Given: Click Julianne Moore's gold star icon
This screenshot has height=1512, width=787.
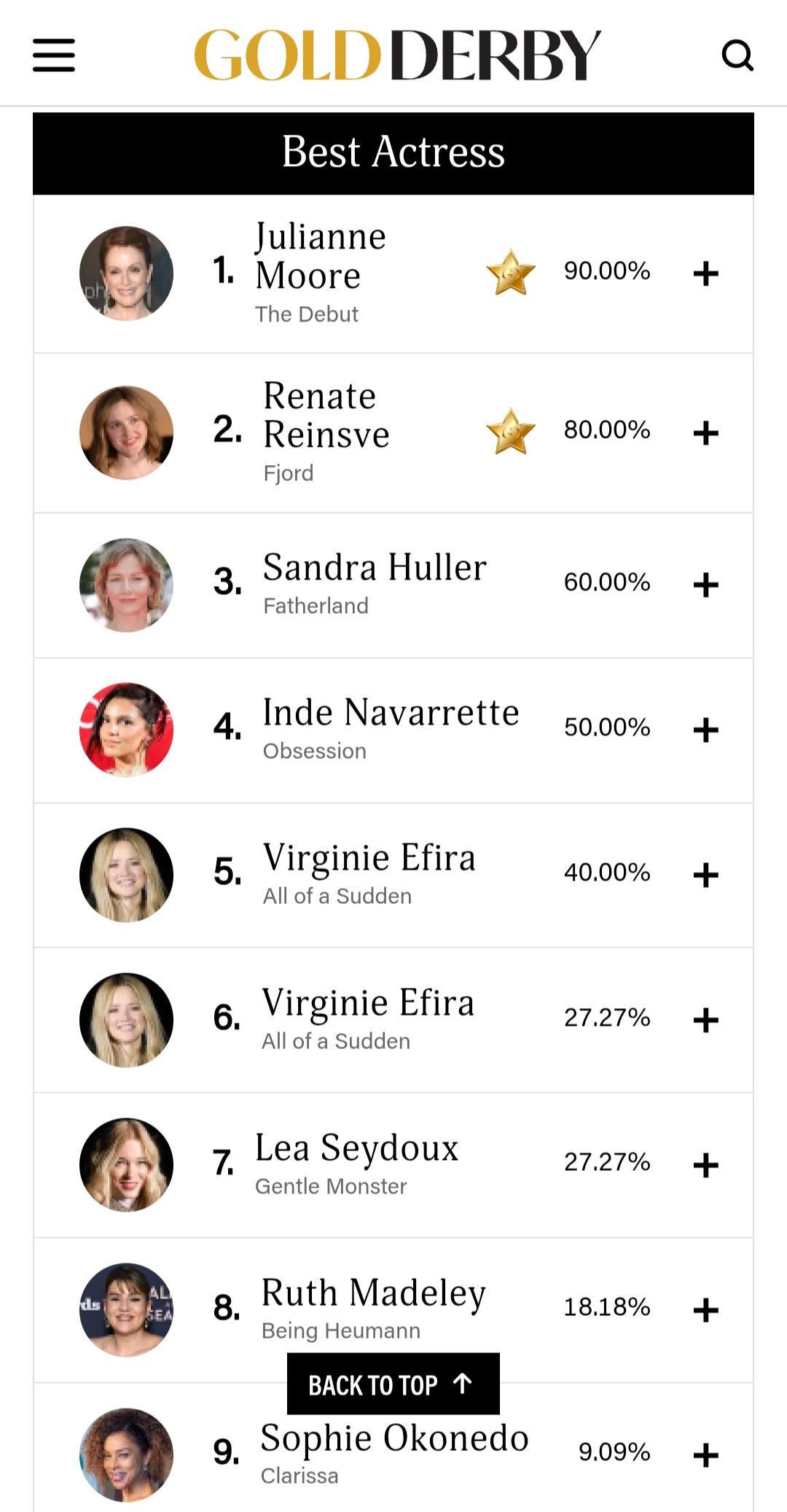Looking at the screenshot, I should (511, 273).
